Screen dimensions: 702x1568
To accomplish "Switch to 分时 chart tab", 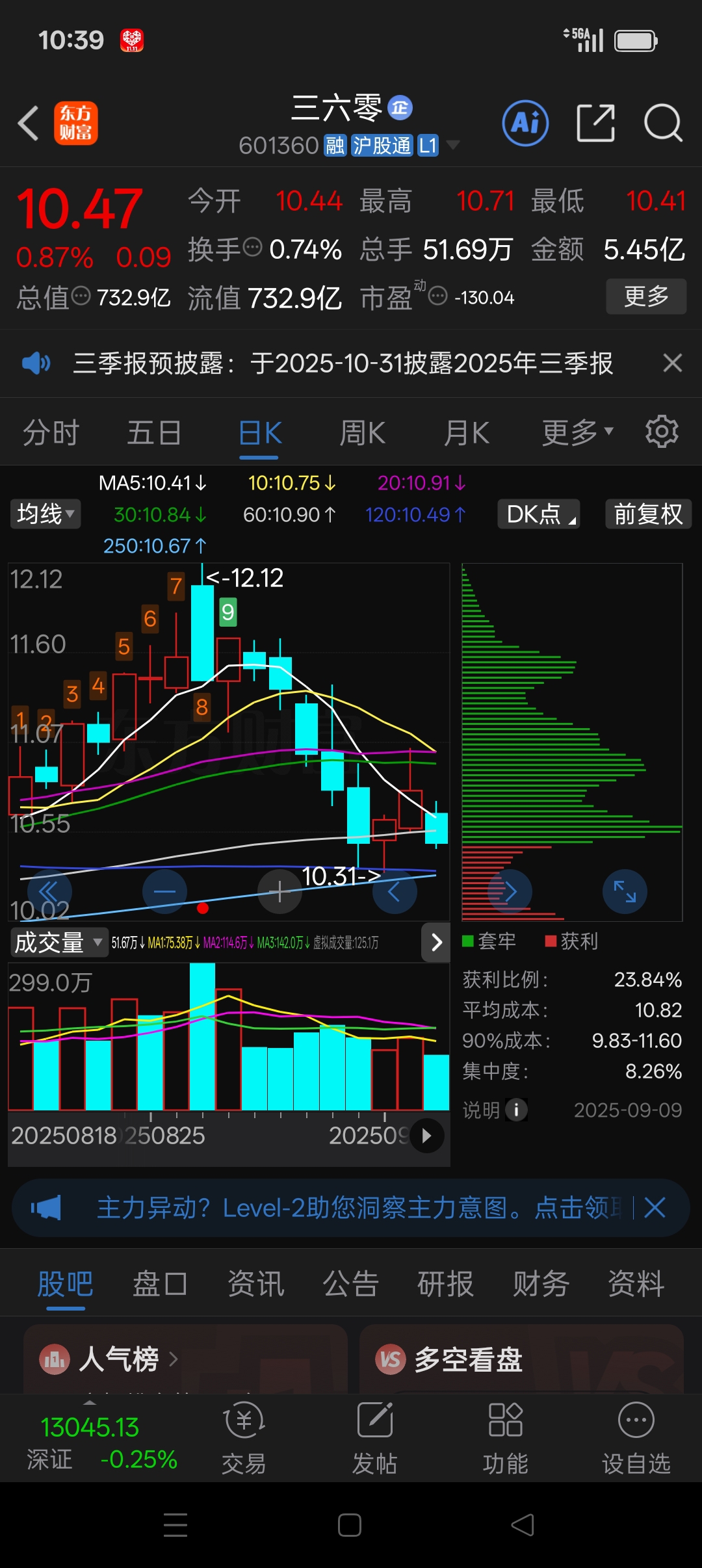I will click(51, 432).
